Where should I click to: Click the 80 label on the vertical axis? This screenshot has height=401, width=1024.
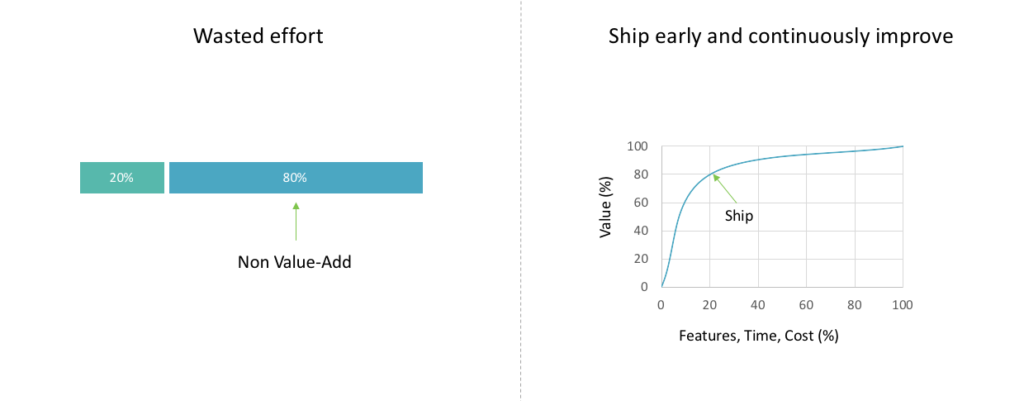pos(641,174)
